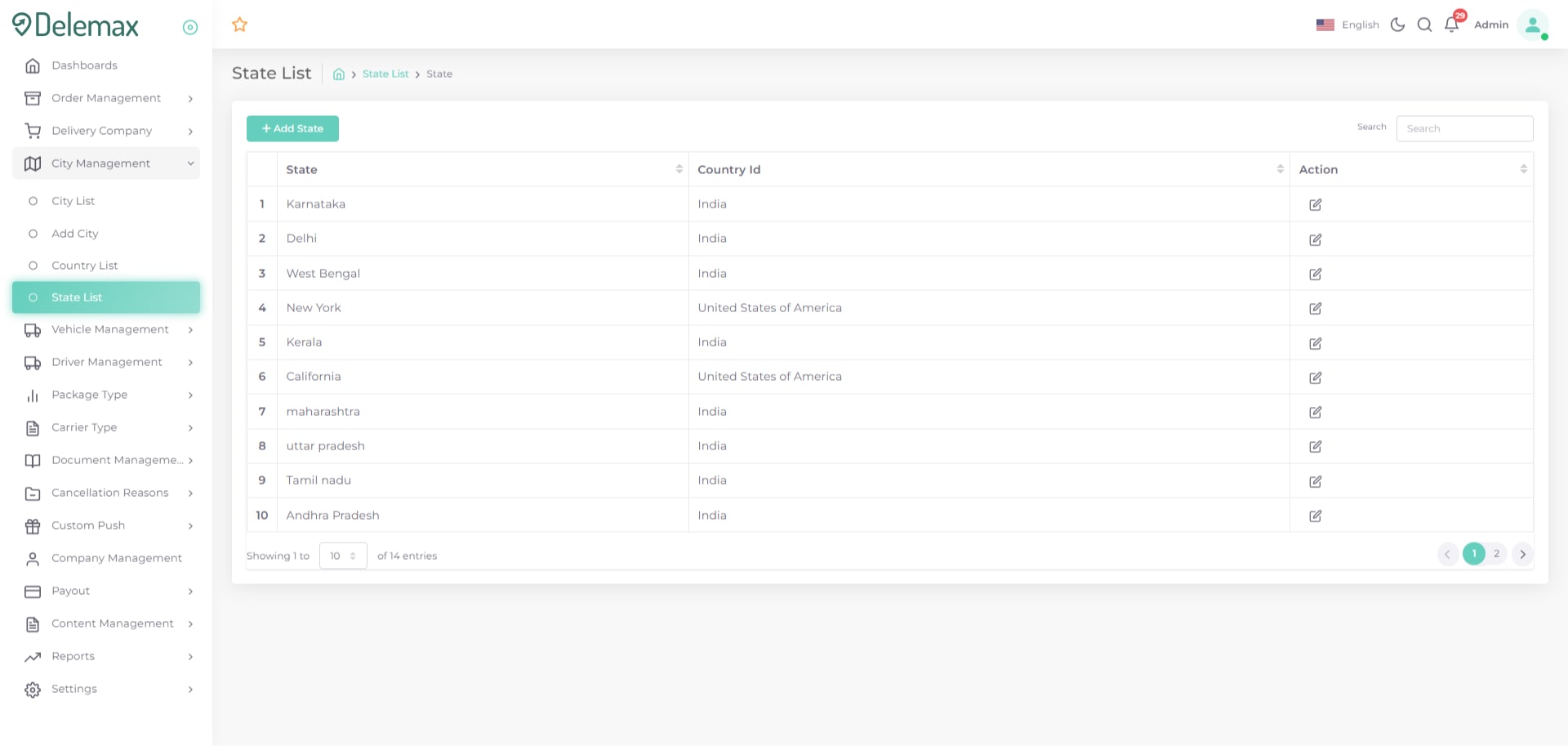Expand Content Management submenu chevron
This screenshot has width=1568, height=746.
[190, 624]
